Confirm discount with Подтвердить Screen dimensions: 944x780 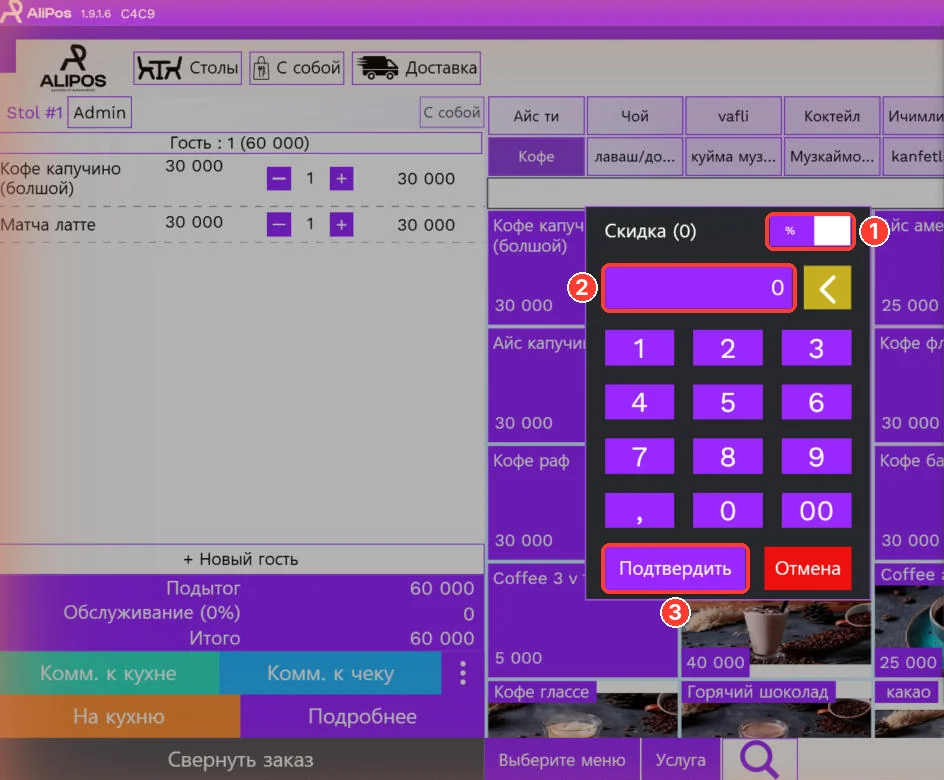(675, 568)
